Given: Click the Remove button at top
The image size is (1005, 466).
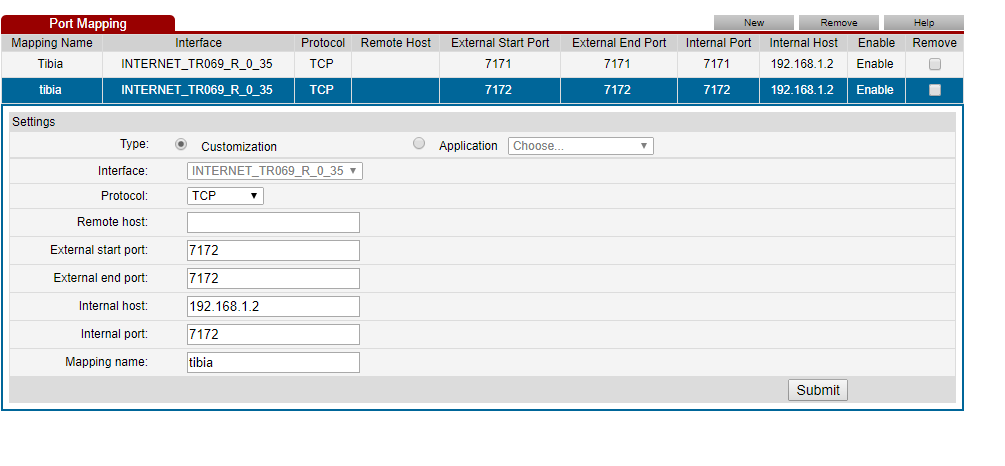Looking at the screenshot, I should [838, 22].
